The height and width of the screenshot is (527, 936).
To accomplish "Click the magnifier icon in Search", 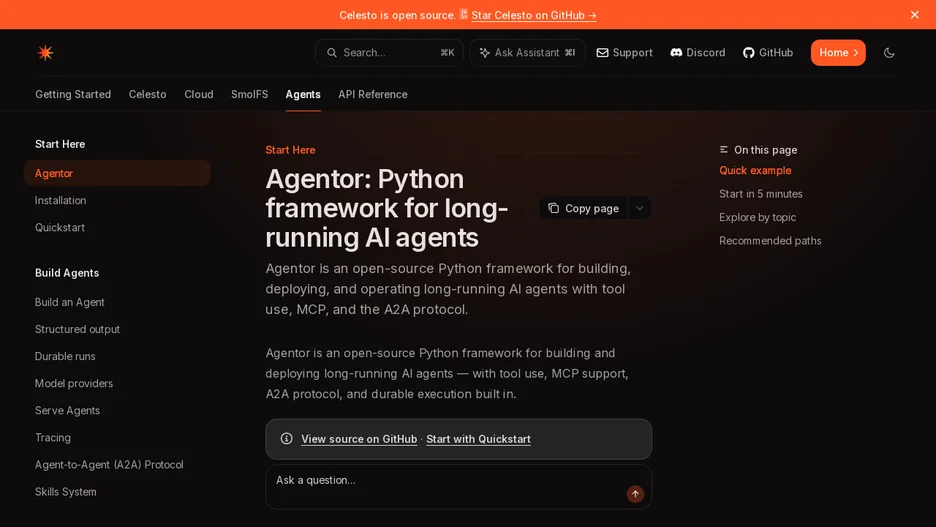I will (331, 53).
